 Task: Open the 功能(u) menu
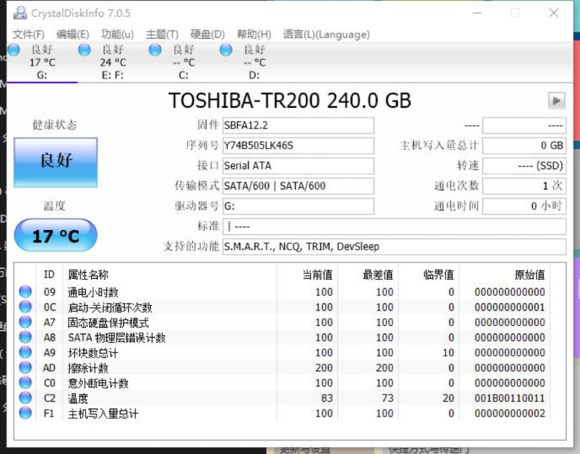pyautogui.click(x=117, y=34)
